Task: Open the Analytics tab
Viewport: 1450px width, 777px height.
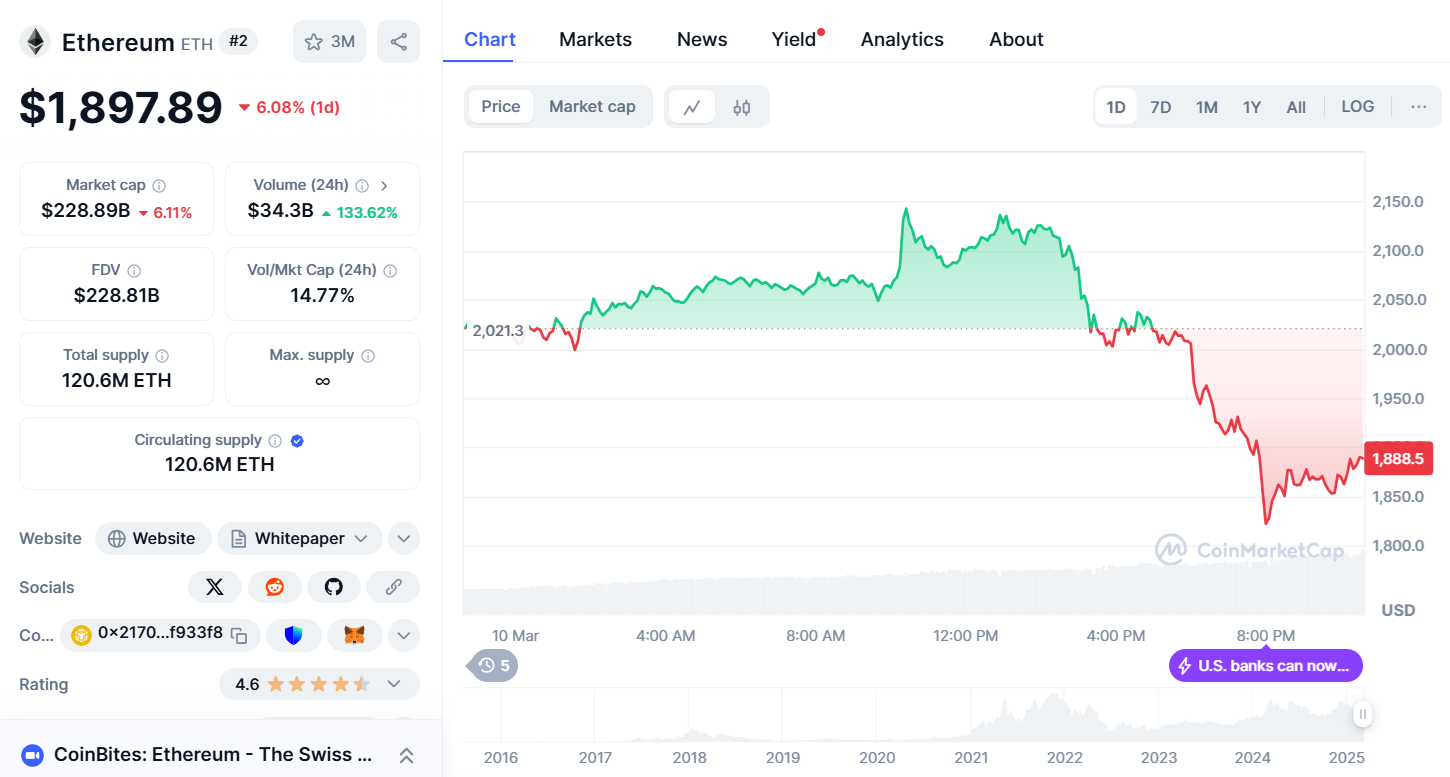Action: 902,39
